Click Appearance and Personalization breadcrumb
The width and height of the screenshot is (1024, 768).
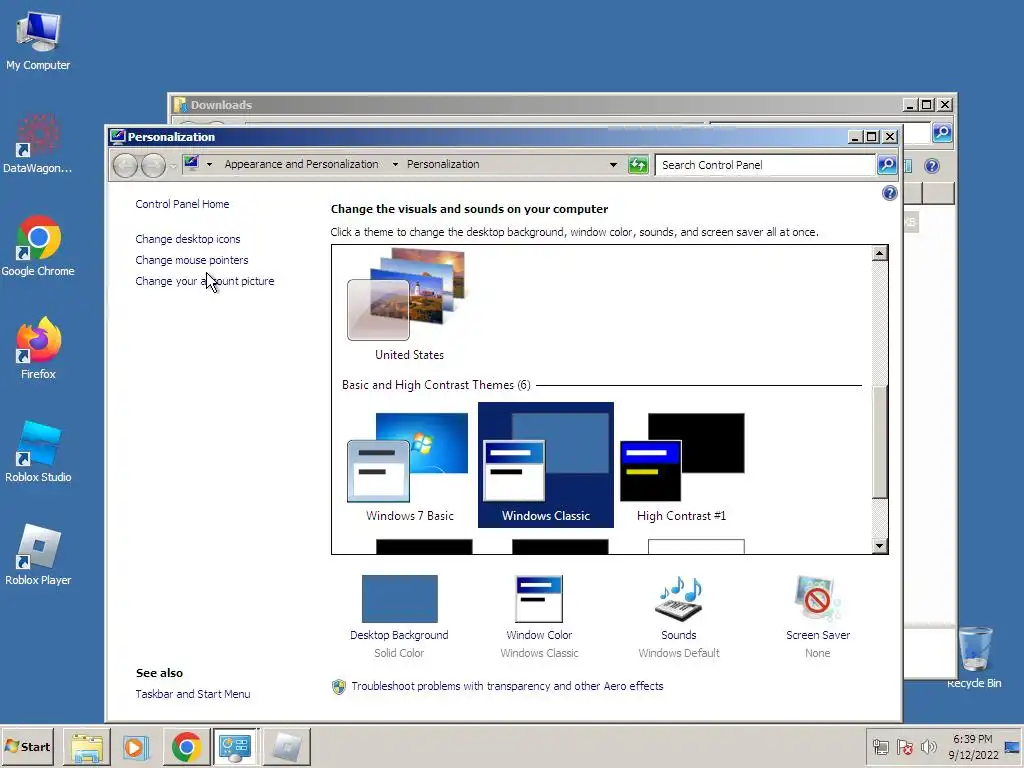tap(301, 164)
